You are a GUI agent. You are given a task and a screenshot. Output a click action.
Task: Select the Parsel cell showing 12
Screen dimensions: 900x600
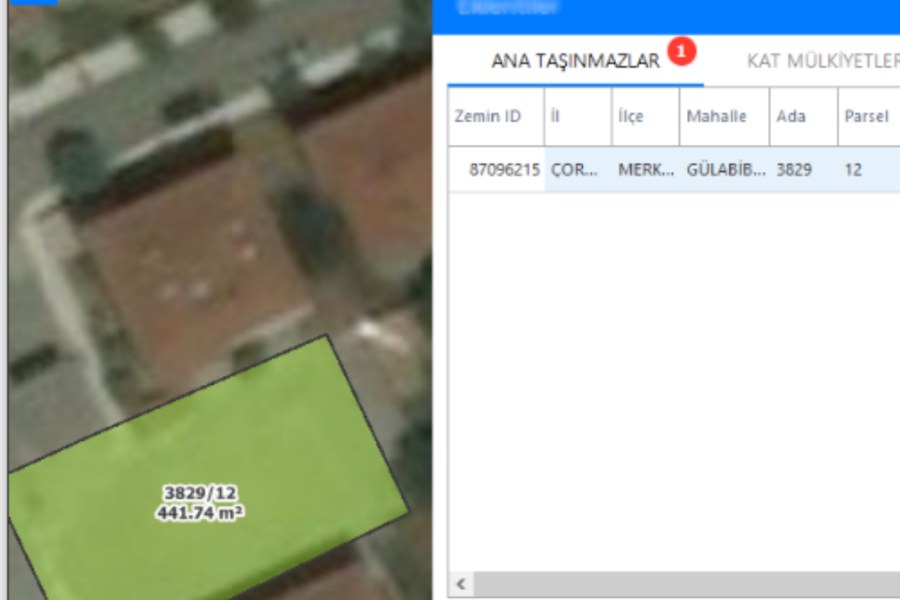(x=869, y=170)
